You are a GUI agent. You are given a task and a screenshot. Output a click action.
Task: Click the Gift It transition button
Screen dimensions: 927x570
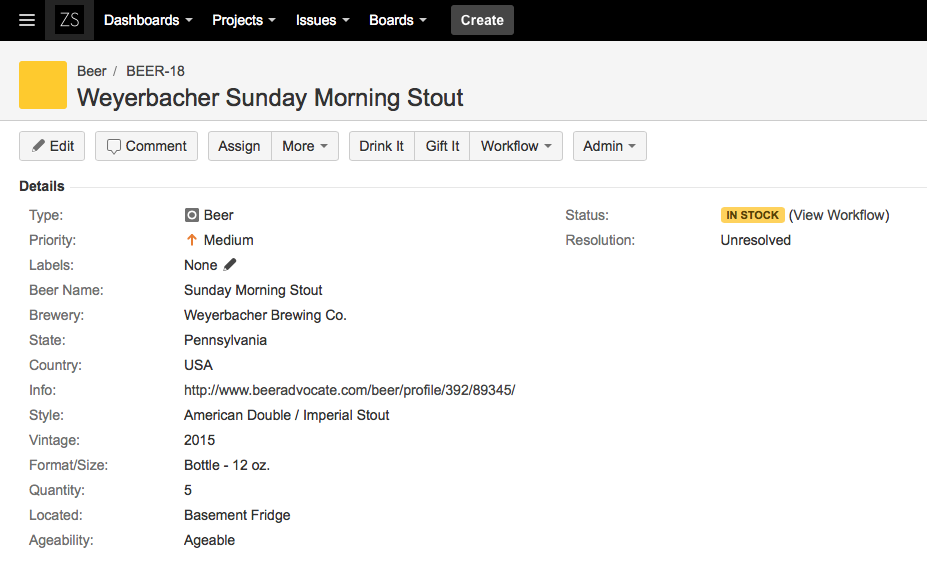click(x=442, y=146)
